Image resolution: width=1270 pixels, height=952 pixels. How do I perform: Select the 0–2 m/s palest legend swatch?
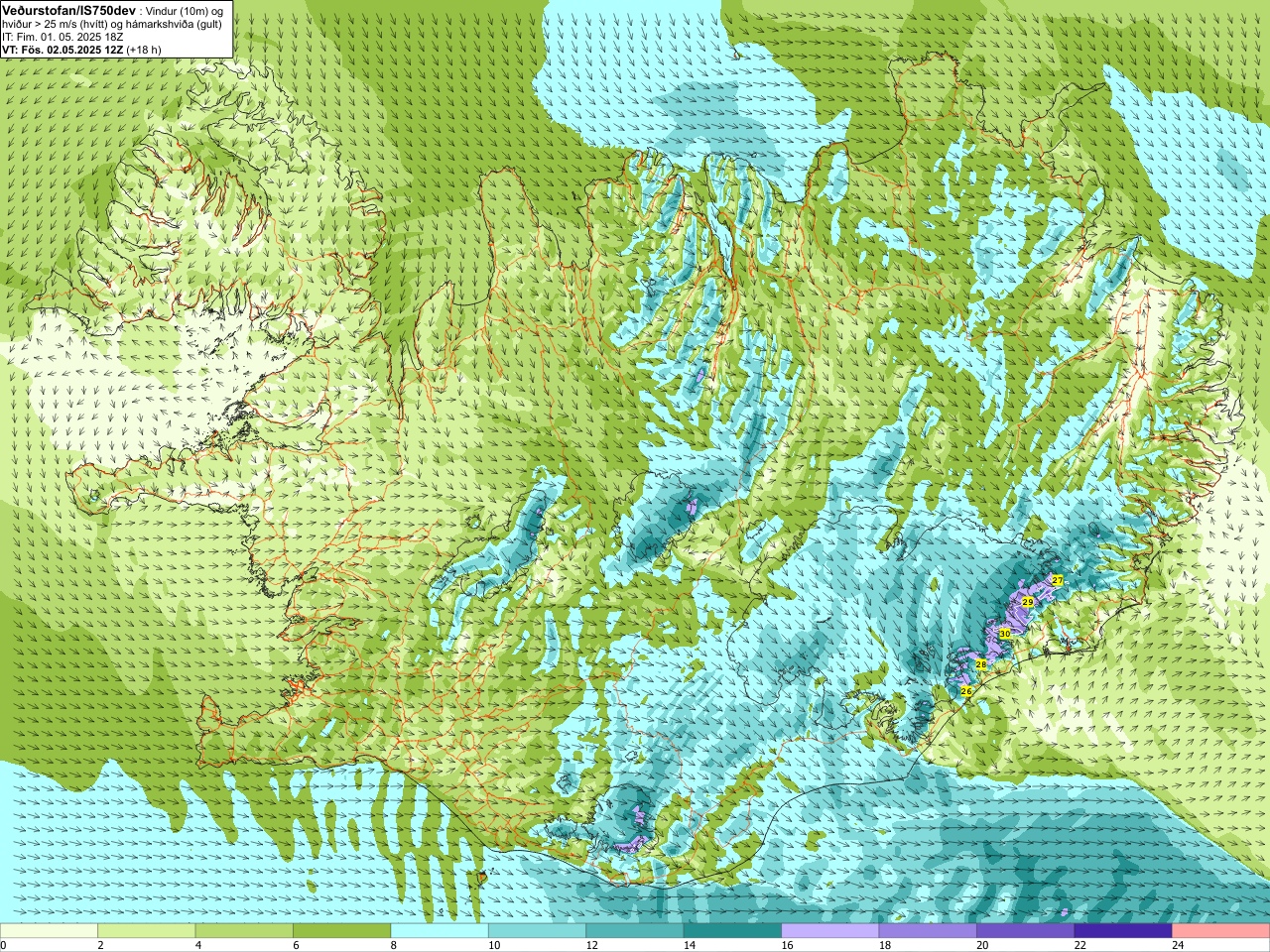click(49, 931)
